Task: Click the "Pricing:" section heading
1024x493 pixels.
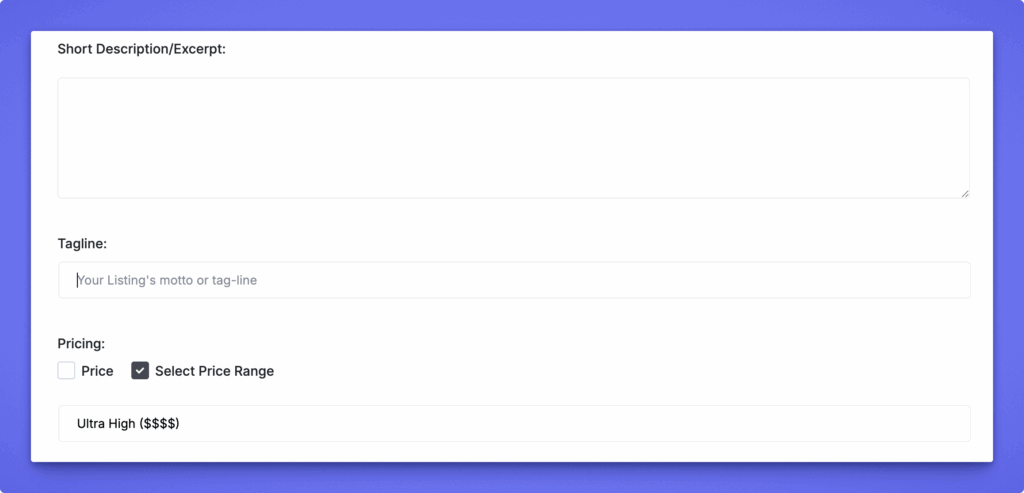Action: pyautogui.click(x=81, y=344)
